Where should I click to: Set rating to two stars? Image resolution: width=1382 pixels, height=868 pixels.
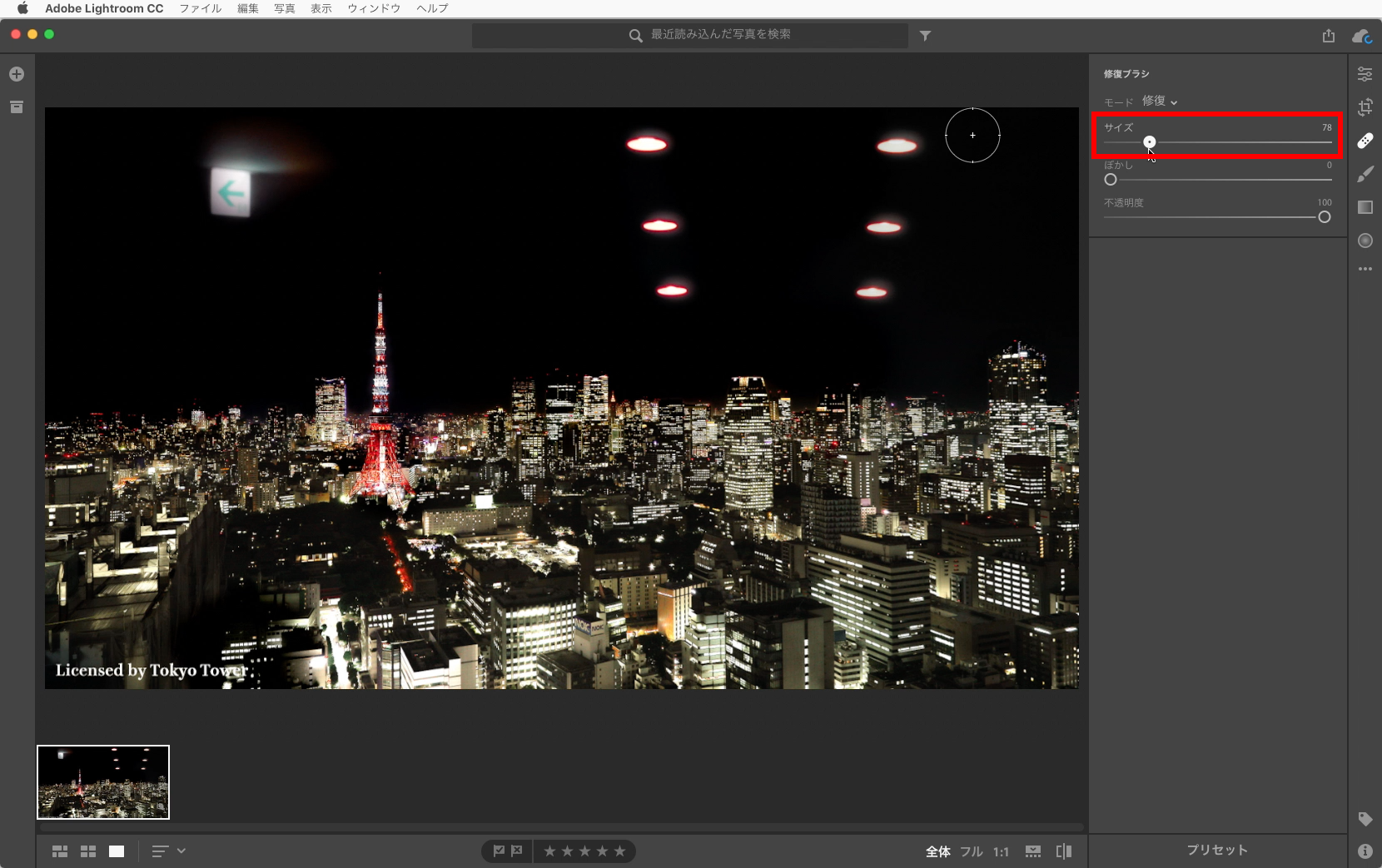pyautogui.click(x=567, y=851)
